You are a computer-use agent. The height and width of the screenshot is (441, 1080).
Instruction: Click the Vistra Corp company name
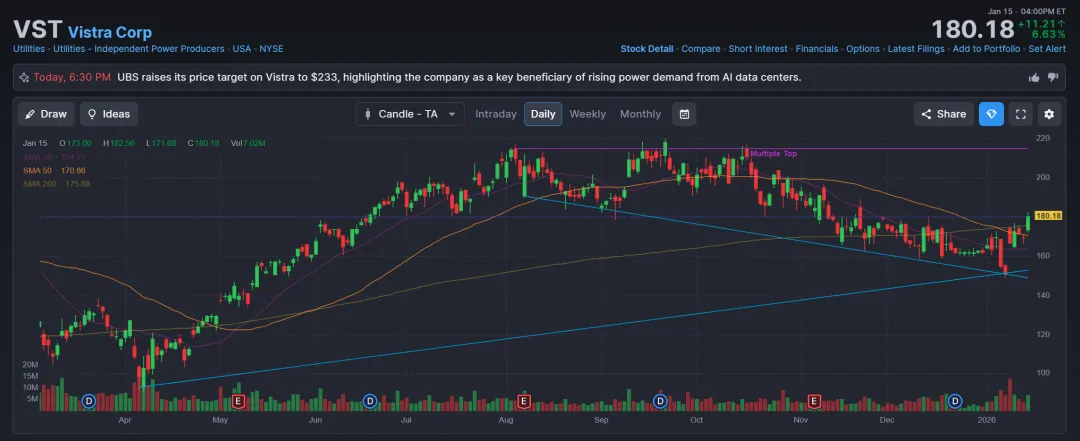[110, 32]
